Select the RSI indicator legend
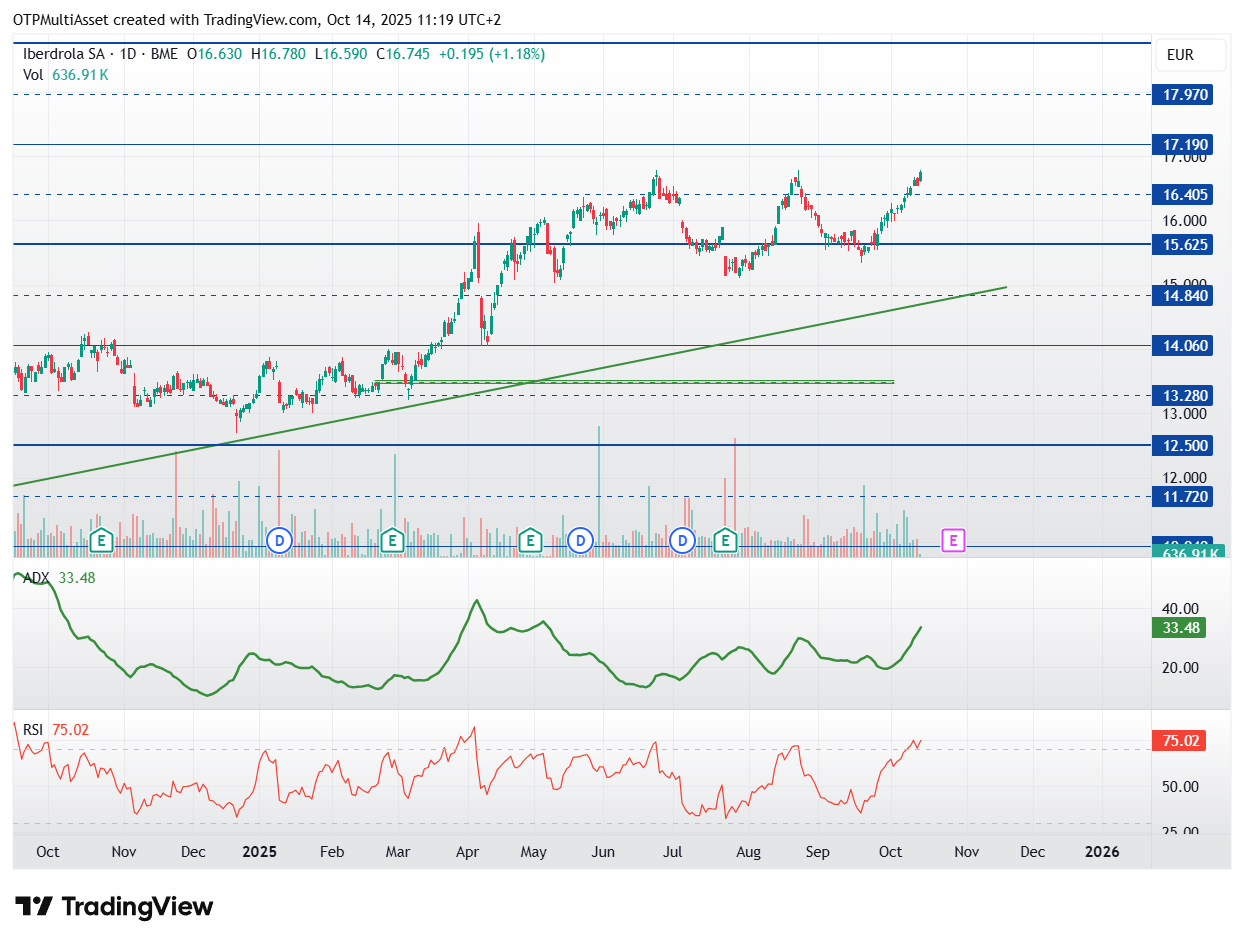Viewport: 1244px width, 944px height. [56, 730]
